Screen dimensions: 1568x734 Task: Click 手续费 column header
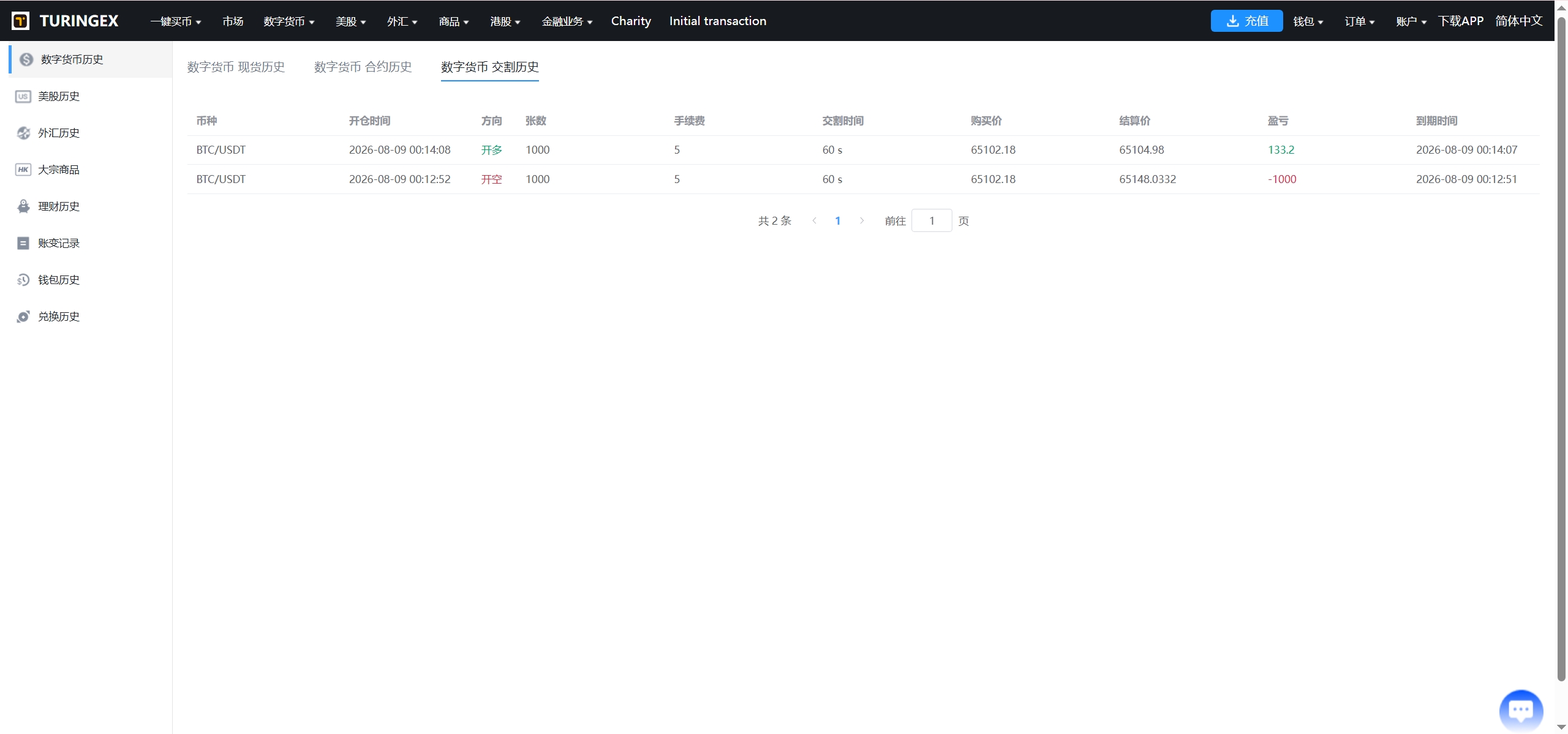point(689,121)
